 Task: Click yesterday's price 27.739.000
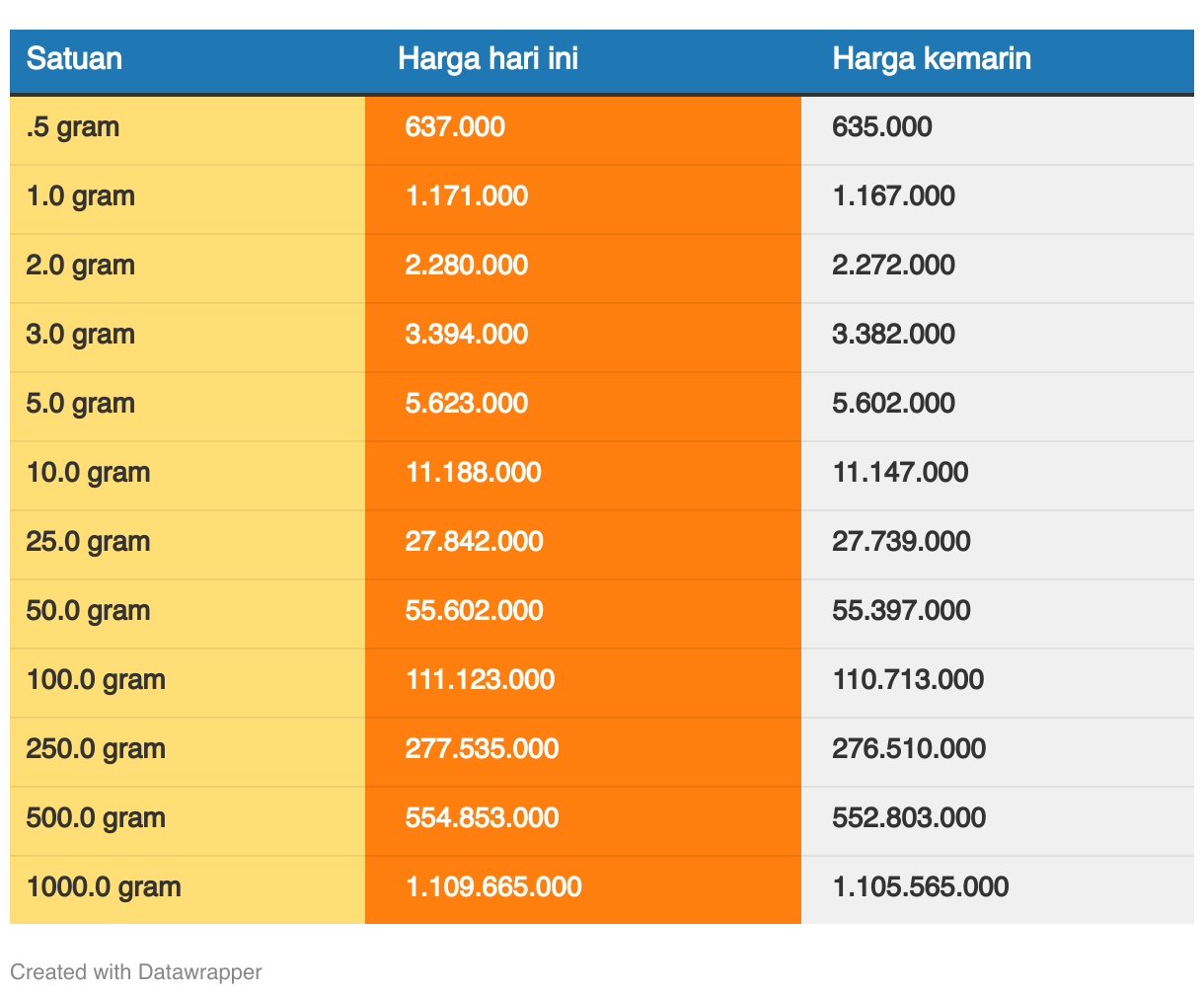901,542
